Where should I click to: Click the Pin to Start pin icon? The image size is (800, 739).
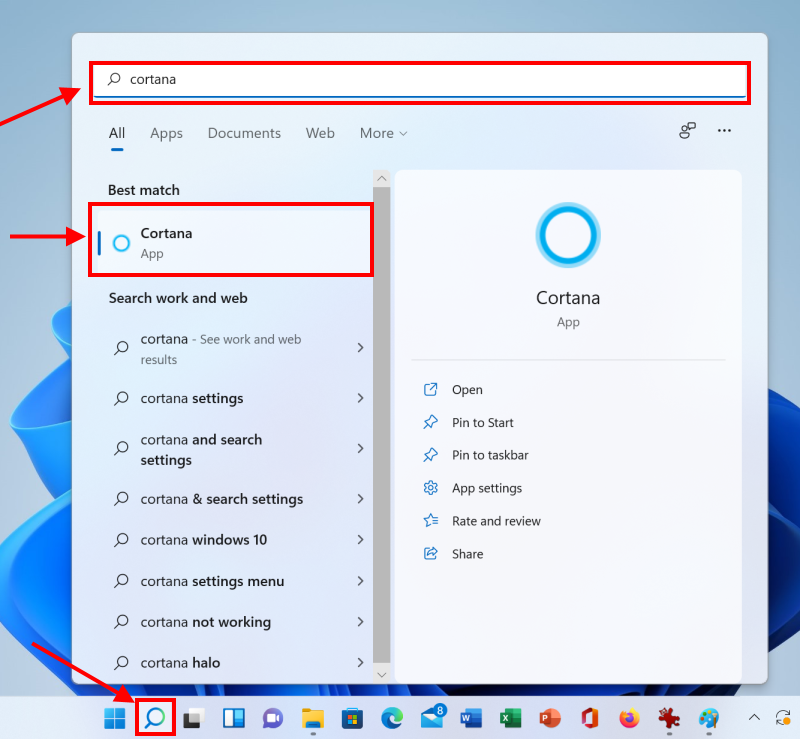[x=431, y=422]
